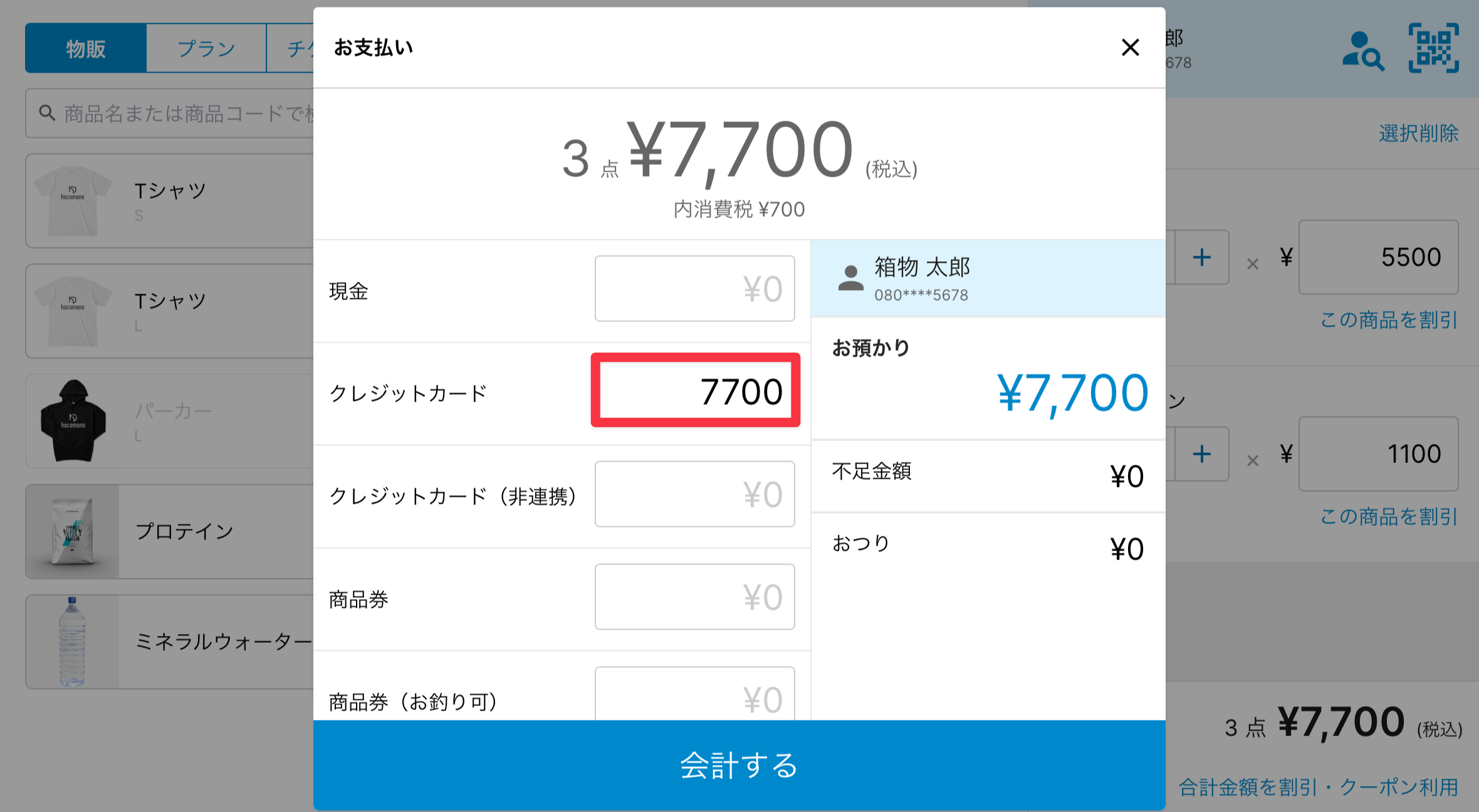Viewport: 1479px width, 812px height.
Task: Select the ミネラルウォーター bottle thumbnail
Action: pos(73,642)
